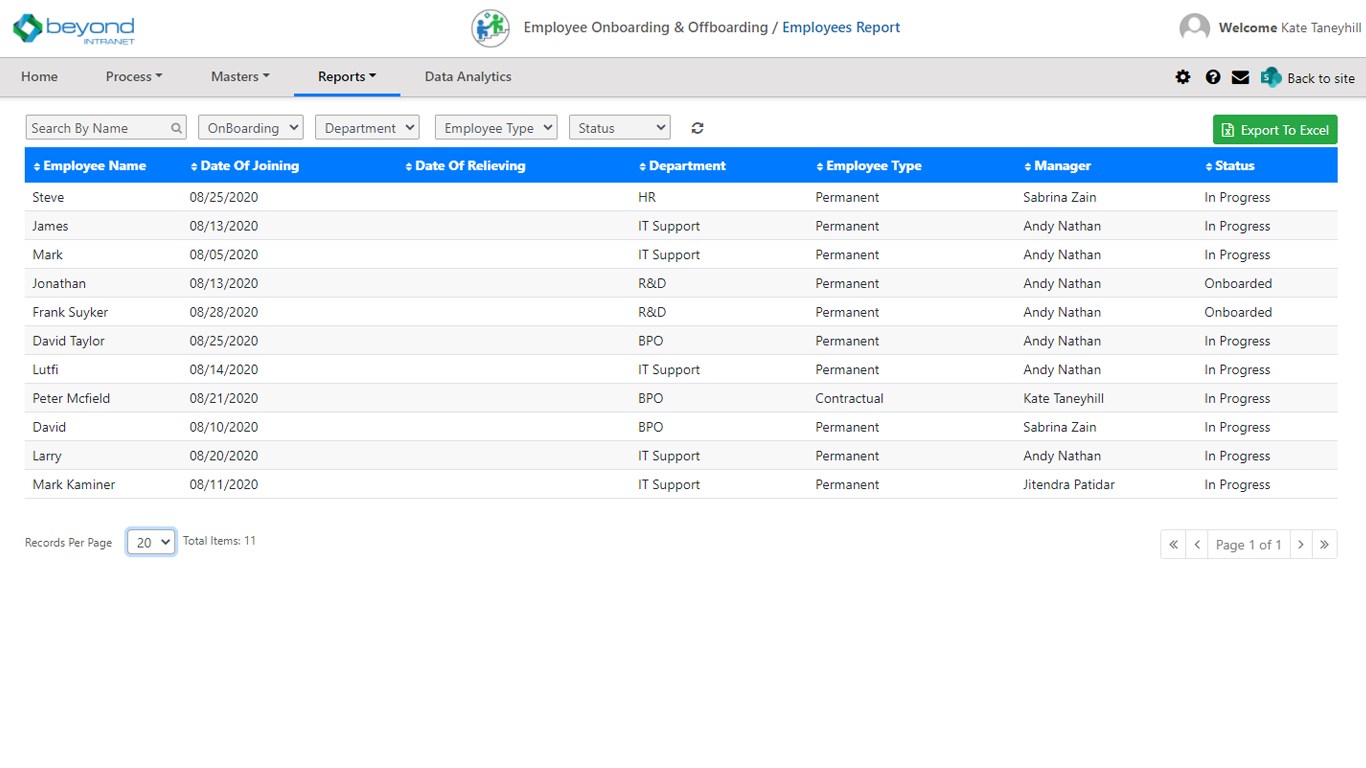Open the Department filter dropdown
Image resolution: width=1366 pixels, height=768 pixels.
(x=367, y=128)
